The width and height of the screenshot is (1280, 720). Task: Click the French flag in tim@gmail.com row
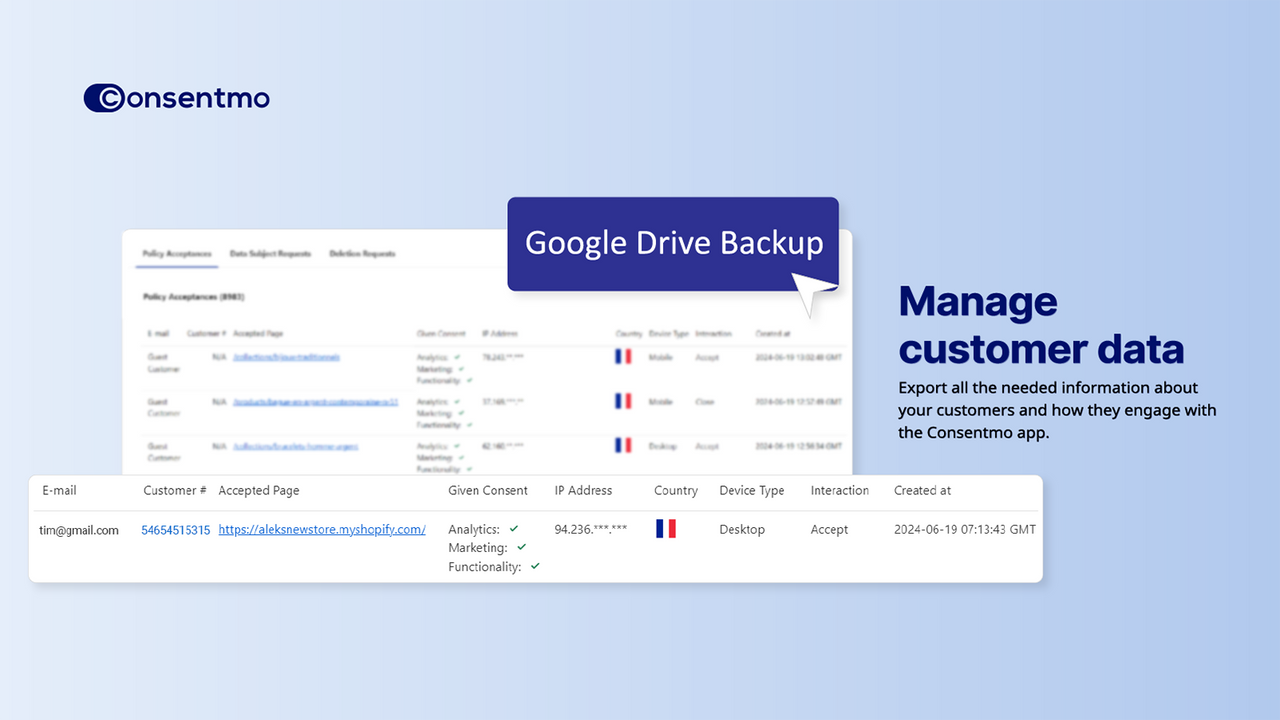click(666, 529)
